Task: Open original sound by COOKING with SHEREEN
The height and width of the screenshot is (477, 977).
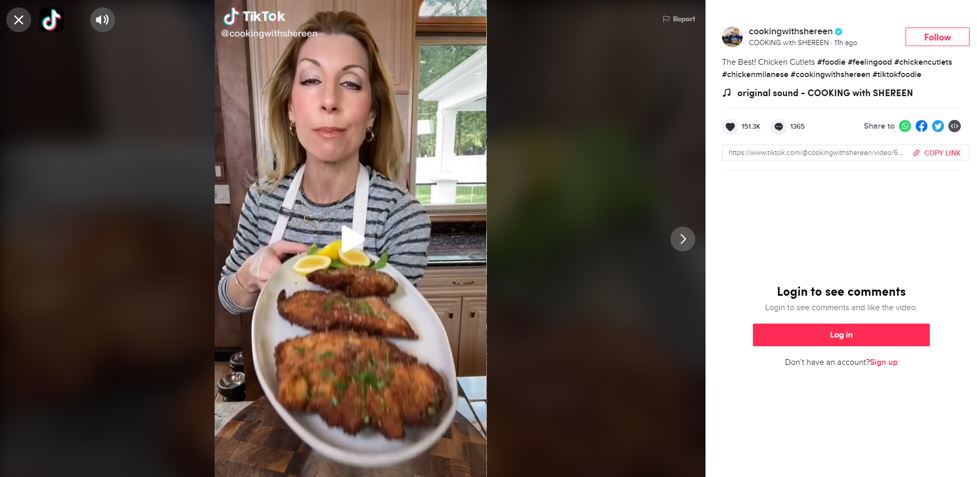Action: [x=824, y=93]
